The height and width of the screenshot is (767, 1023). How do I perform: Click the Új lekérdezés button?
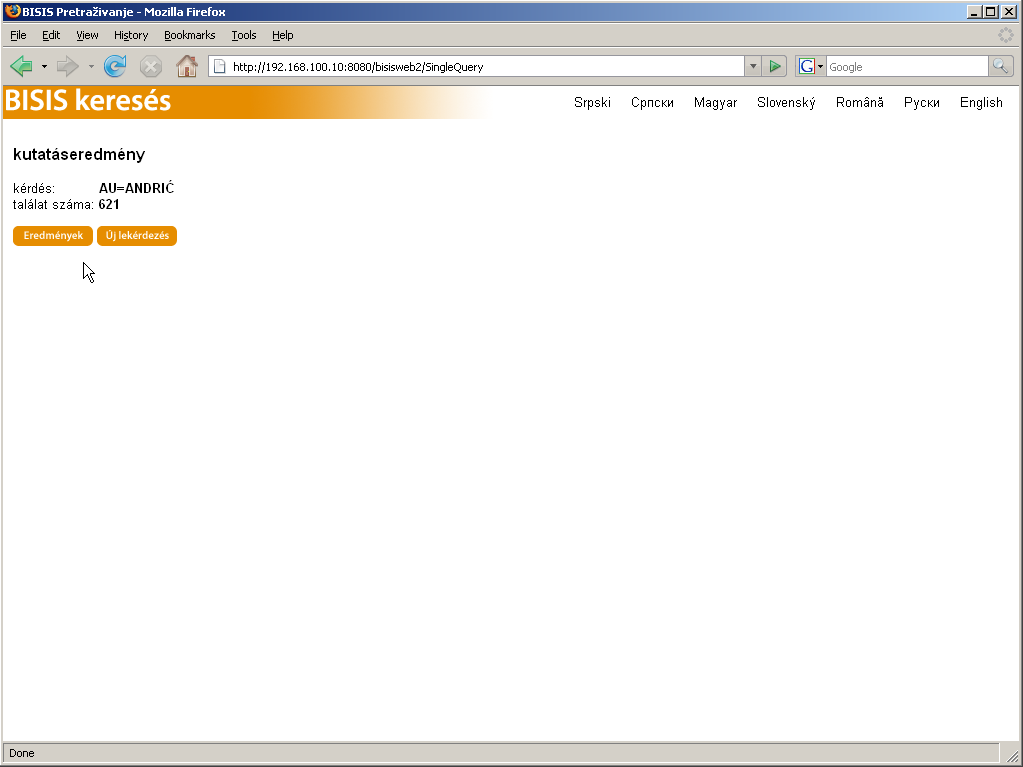click(x=137, y=235)
